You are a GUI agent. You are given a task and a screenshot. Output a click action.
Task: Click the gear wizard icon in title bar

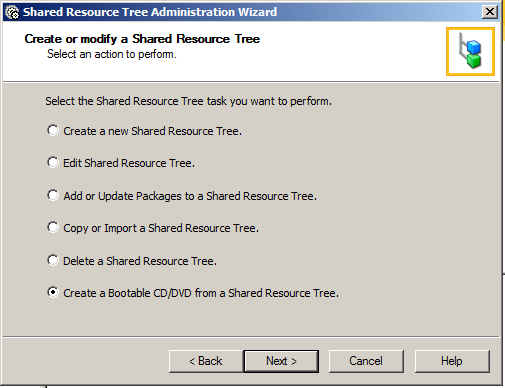[13, 12]
